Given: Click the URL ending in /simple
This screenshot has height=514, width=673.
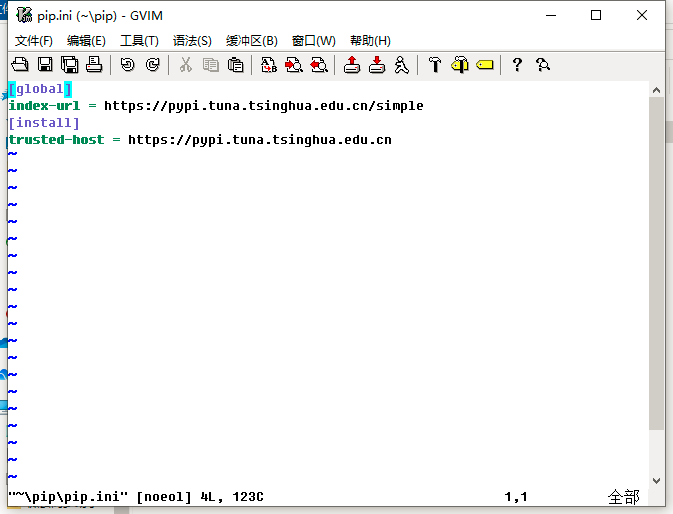Looking at the screenshot, I should pyautogui.click(x=264, y=106).
